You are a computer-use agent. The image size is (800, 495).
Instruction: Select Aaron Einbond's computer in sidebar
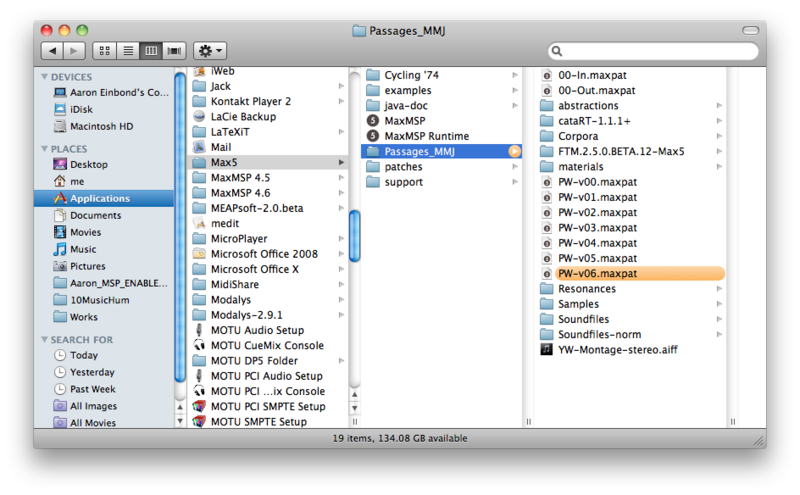(x=111, y=92)
